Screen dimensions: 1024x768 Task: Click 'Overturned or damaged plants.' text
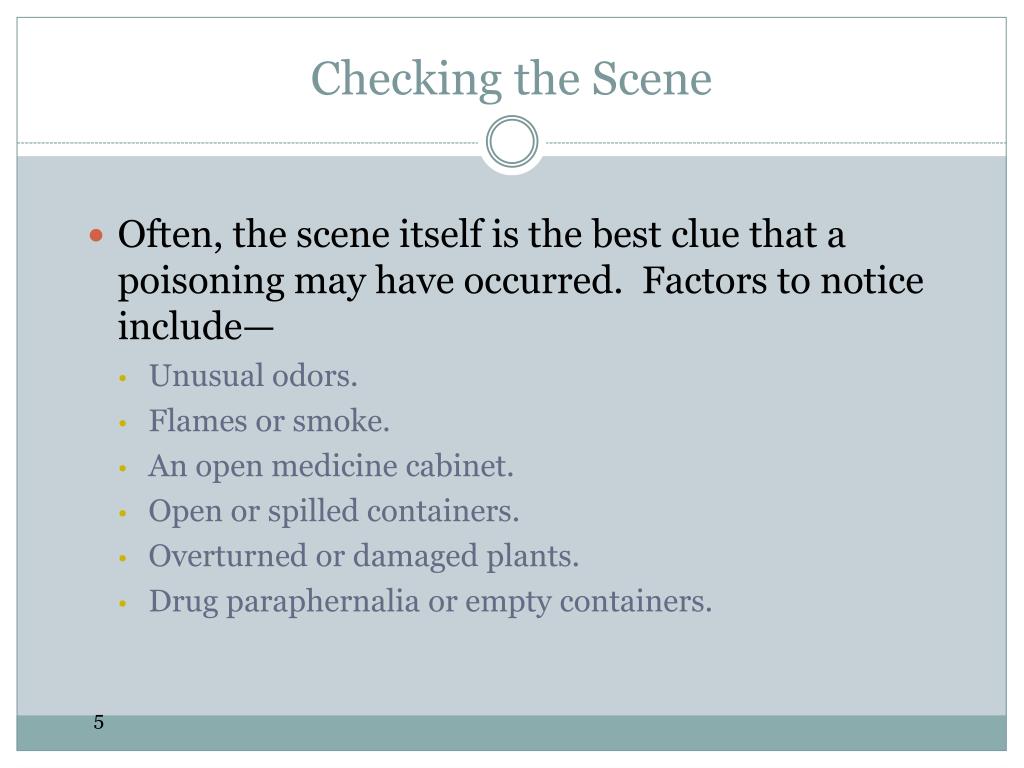[364, 556]
